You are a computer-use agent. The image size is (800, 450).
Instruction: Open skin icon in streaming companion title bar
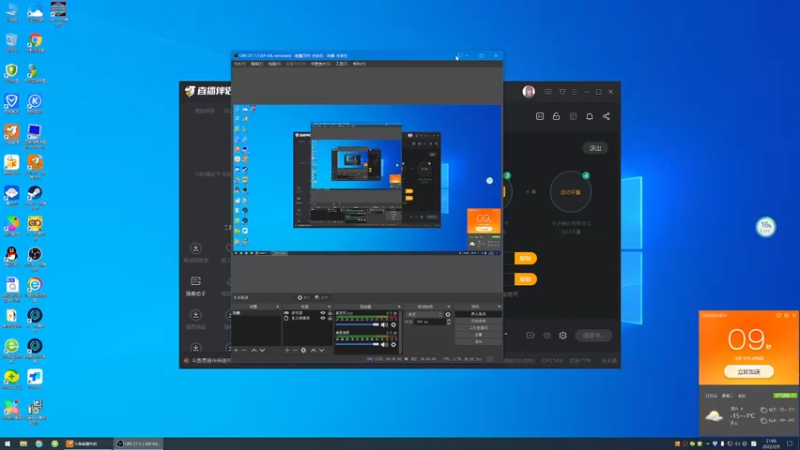coord(562,92)
